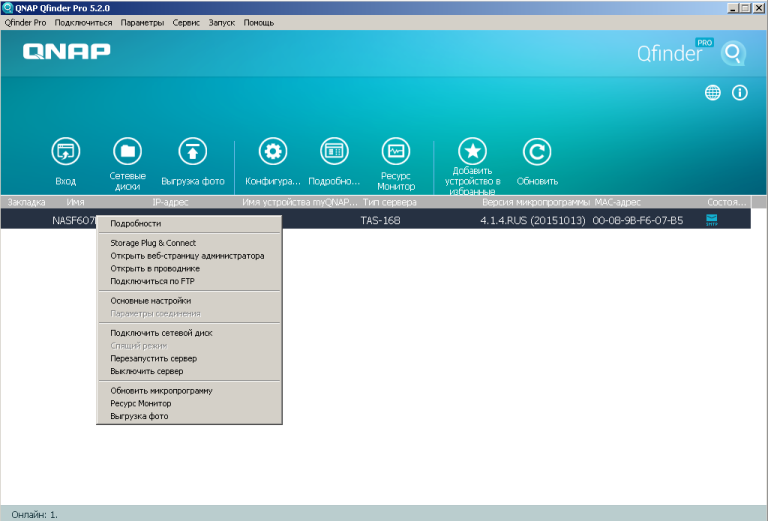The image size is (768, 521).
Task: Close the Qfinder Pro window
Action: (759, 8)
